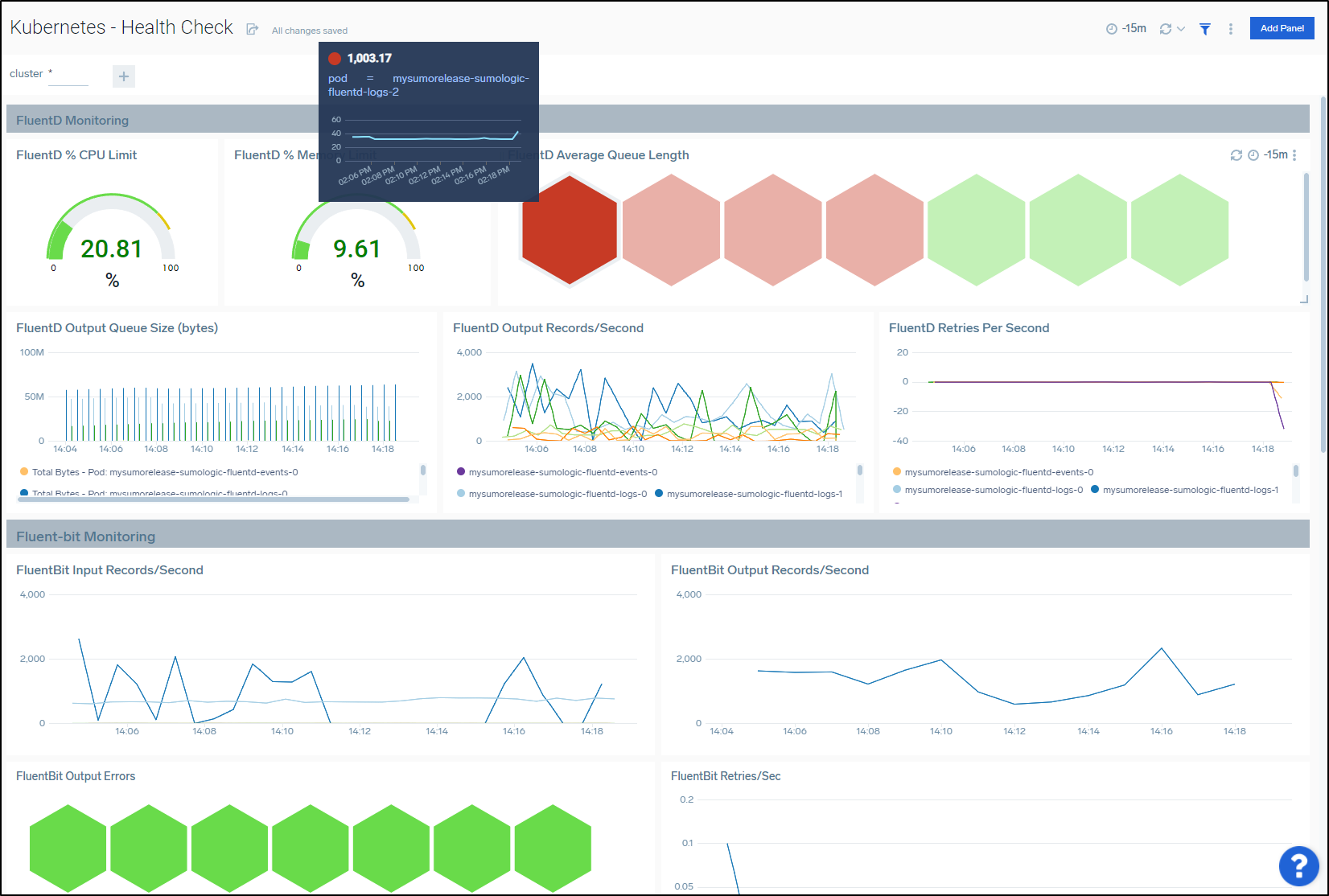Image resolution: width=1329 pixels, height=896 pixels.
Task: Click the FluentD Output Queue Size panel title
Action: pyautogui.click(x=117, y=328)
